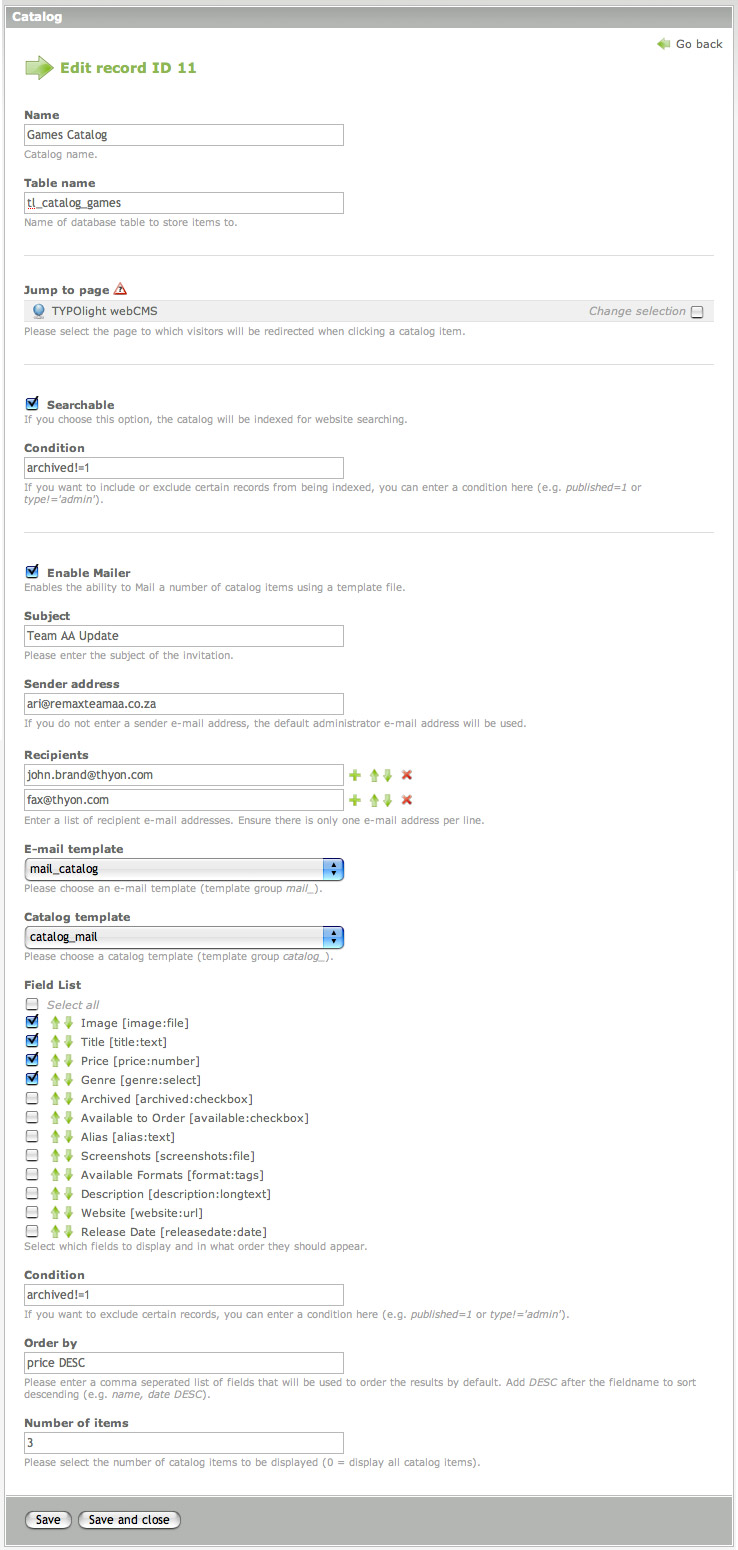Disable the Enable Mailer checkbox

tap(32, 572)
